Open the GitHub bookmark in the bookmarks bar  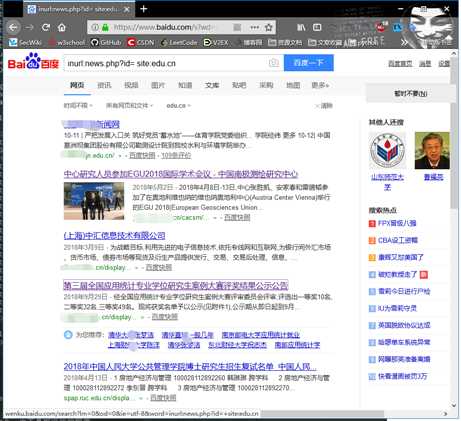106,42
